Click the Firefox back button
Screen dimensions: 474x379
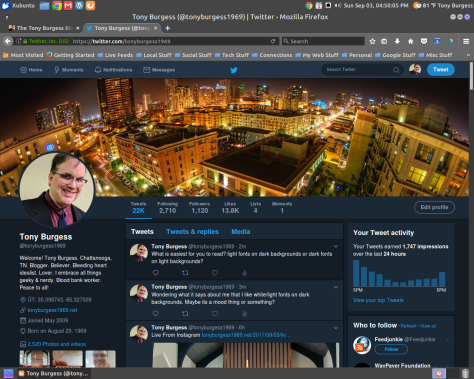click(x=8, y=41)
